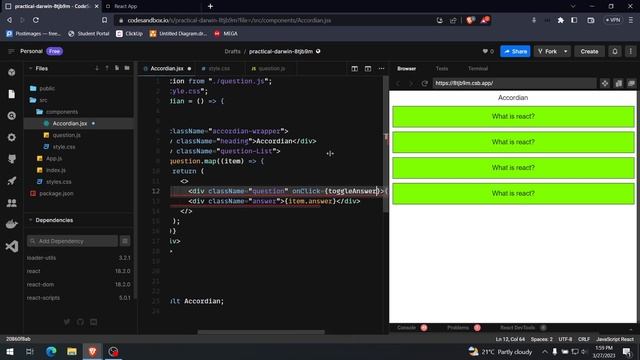Viewport: 640px width, 360px height.
Task: Open question.js in the file tree
Action: click(66, 135)
